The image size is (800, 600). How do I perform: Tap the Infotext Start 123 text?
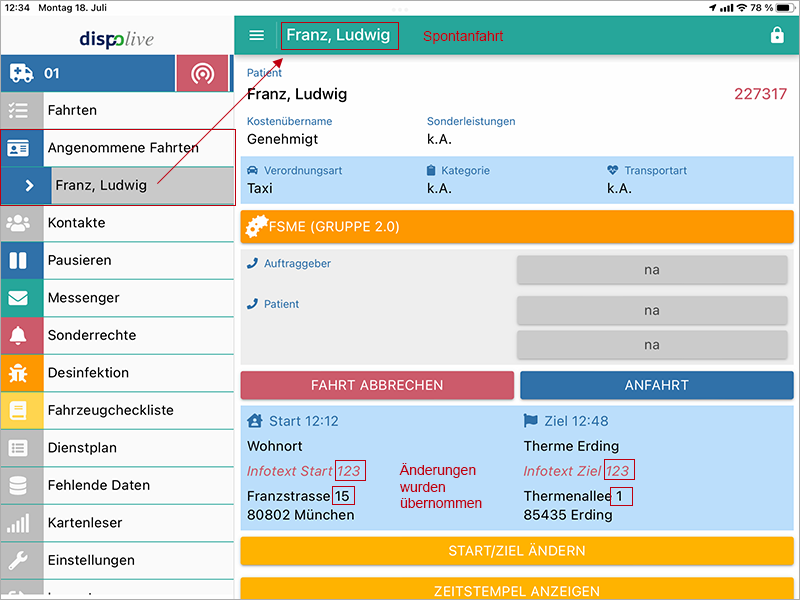point(304,471)
